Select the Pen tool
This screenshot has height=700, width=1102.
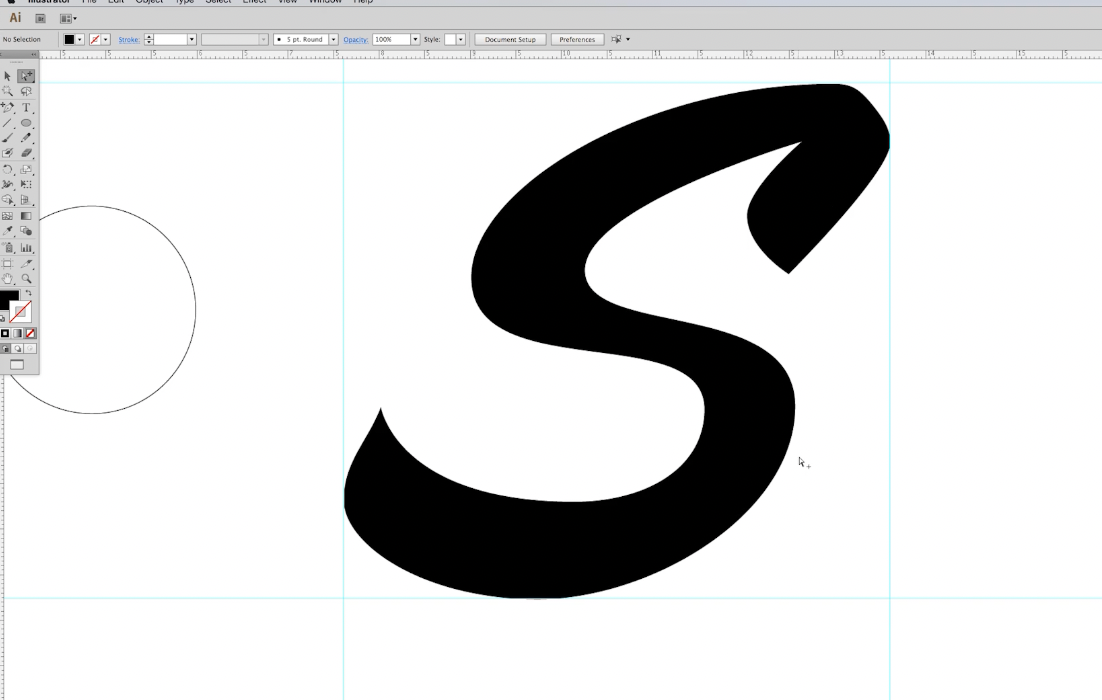(x=8, y=108)
